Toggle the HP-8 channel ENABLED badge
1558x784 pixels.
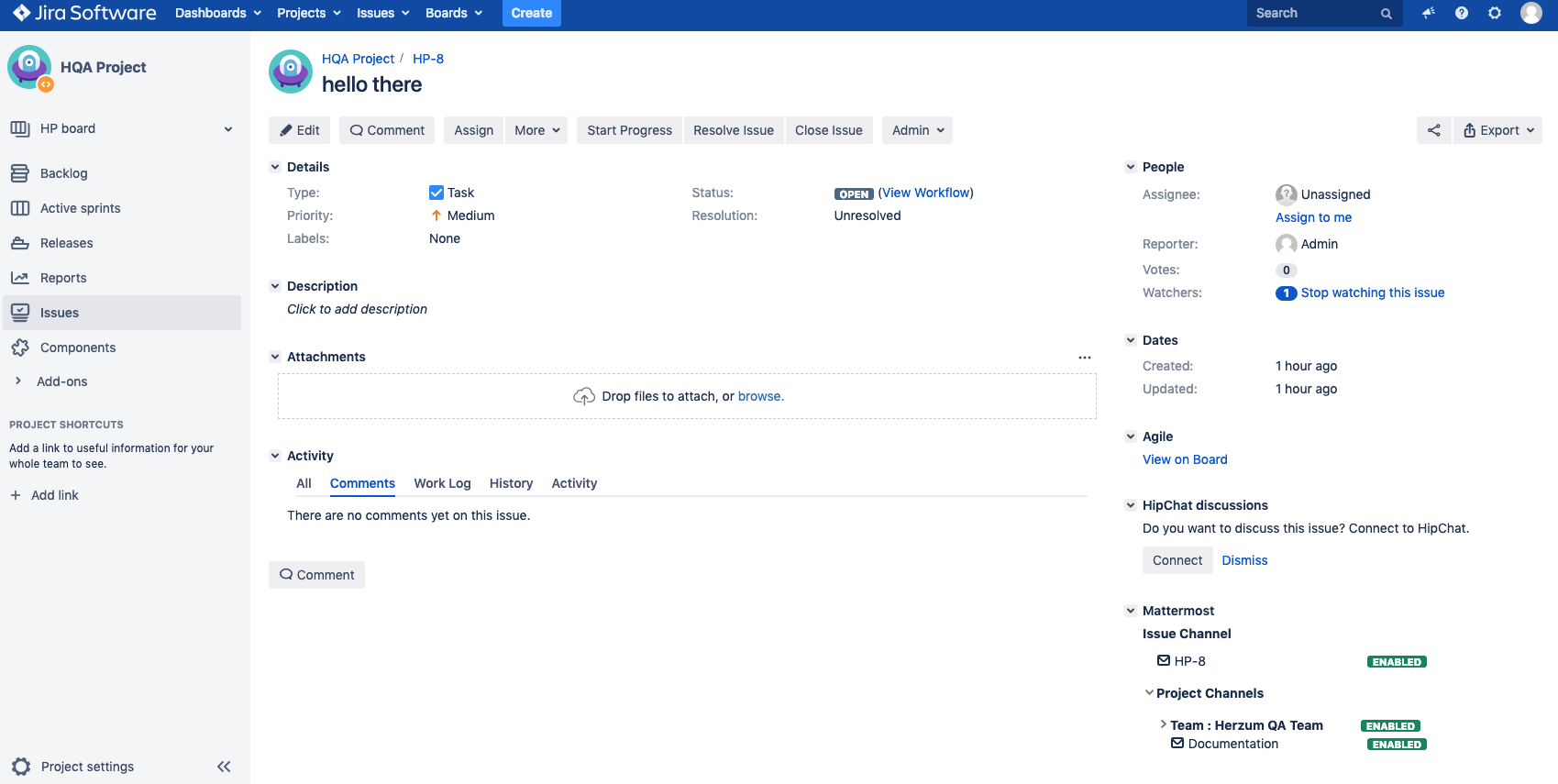(1397, 662)
